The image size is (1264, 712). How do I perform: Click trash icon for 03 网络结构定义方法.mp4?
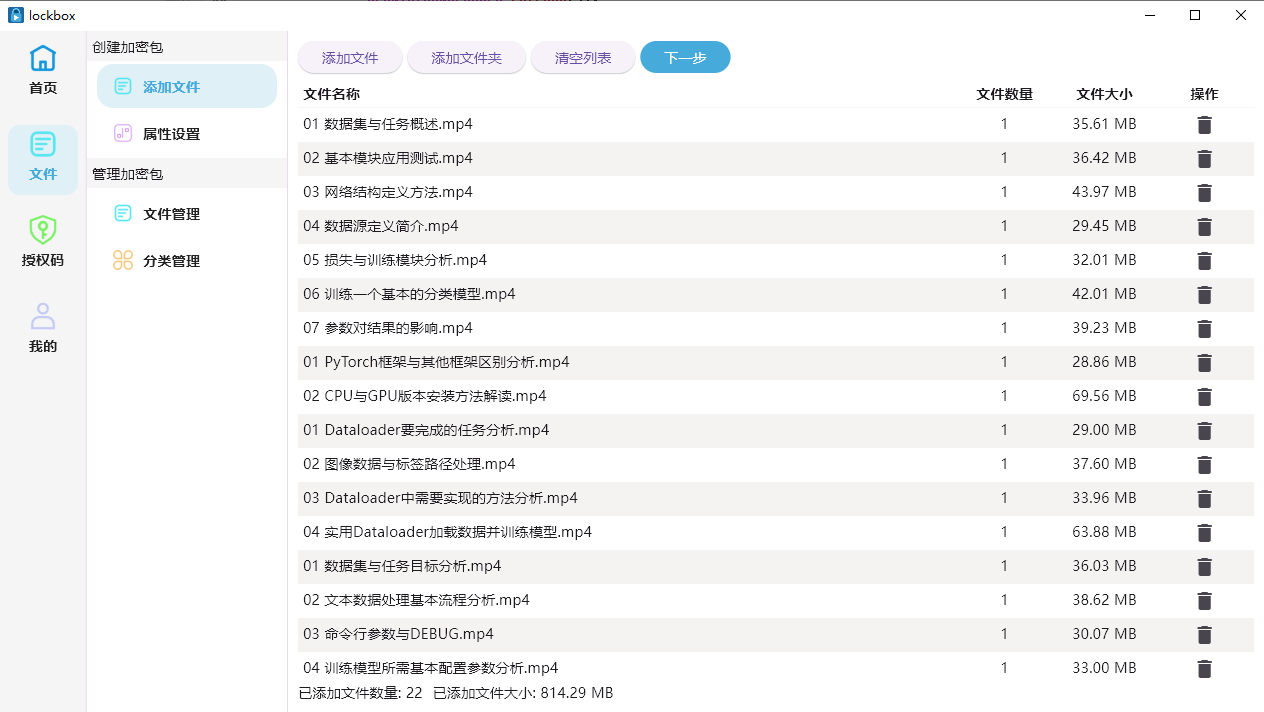(1204, 193)
